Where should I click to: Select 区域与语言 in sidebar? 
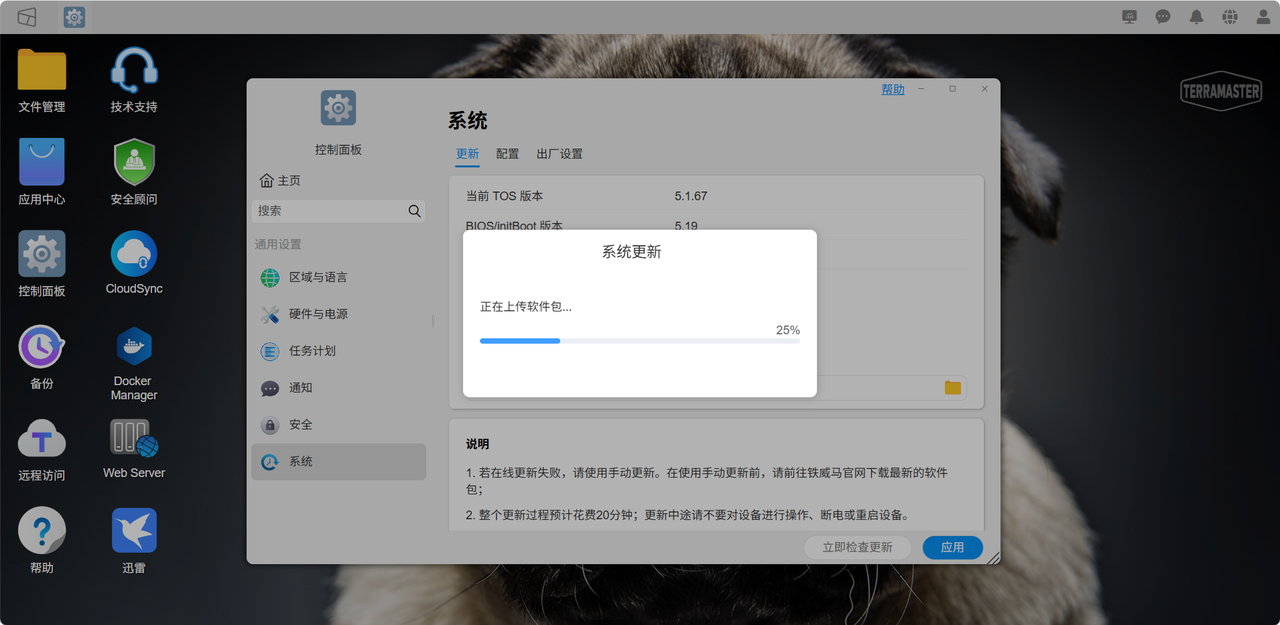click(x=338, y=277)
